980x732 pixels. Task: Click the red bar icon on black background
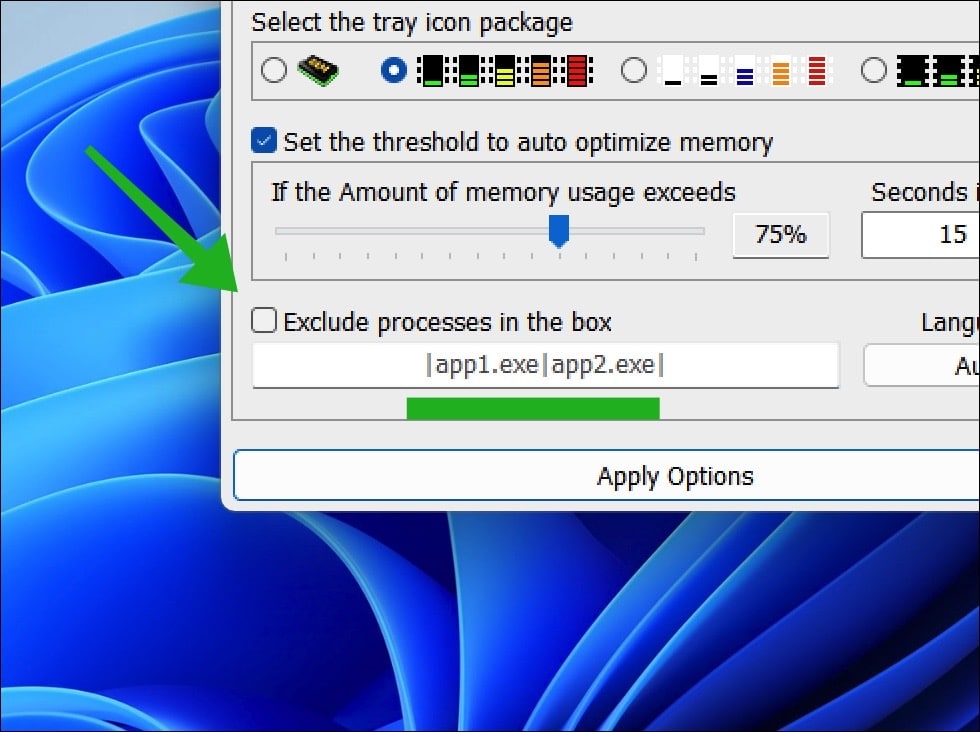[576, 71]
